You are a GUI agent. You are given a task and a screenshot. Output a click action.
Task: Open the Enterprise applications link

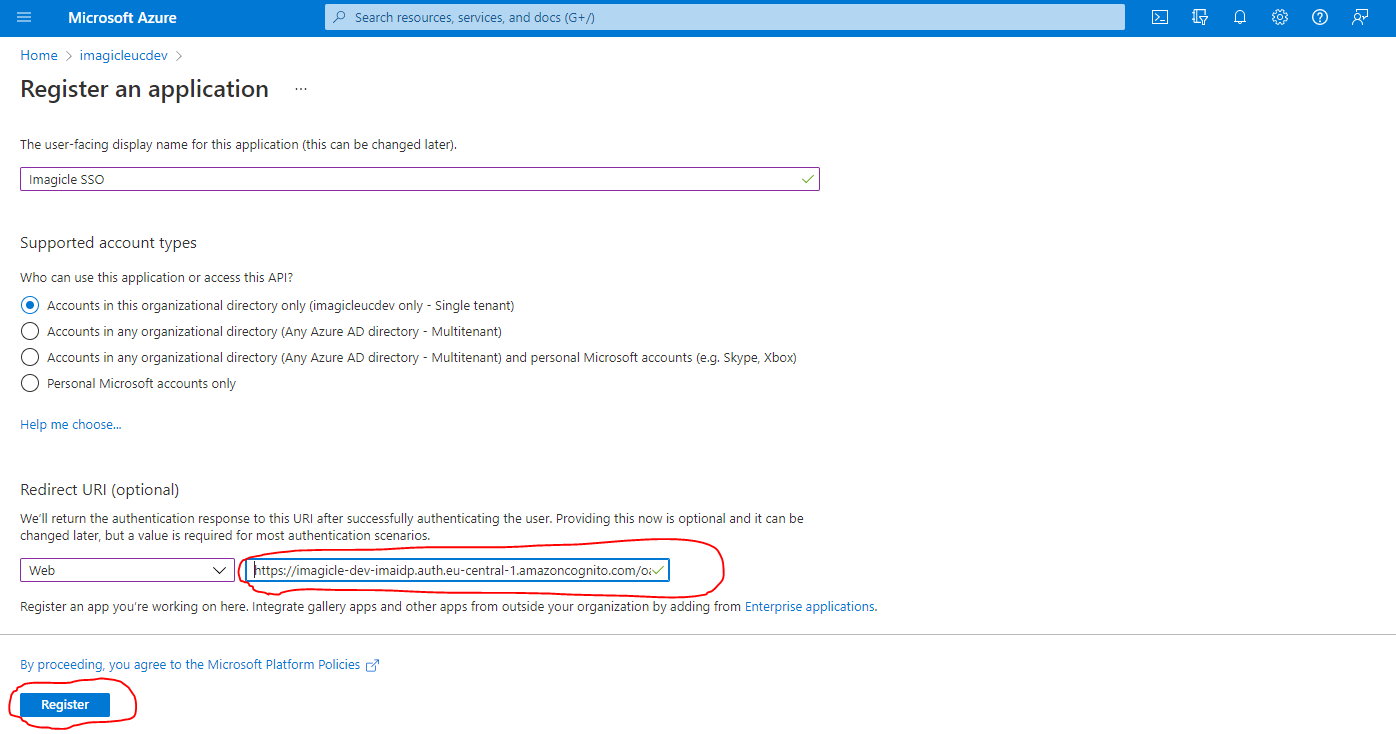pyautogui.click(x=810, y=606)
